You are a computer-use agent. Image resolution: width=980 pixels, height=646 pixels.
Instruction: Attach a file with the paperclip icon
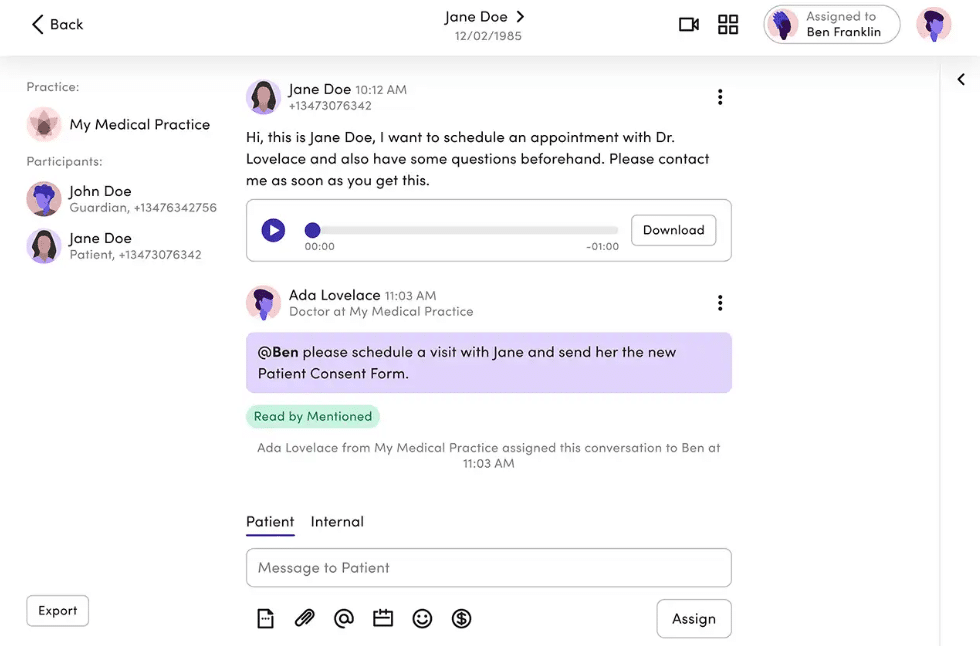(304, 618)
